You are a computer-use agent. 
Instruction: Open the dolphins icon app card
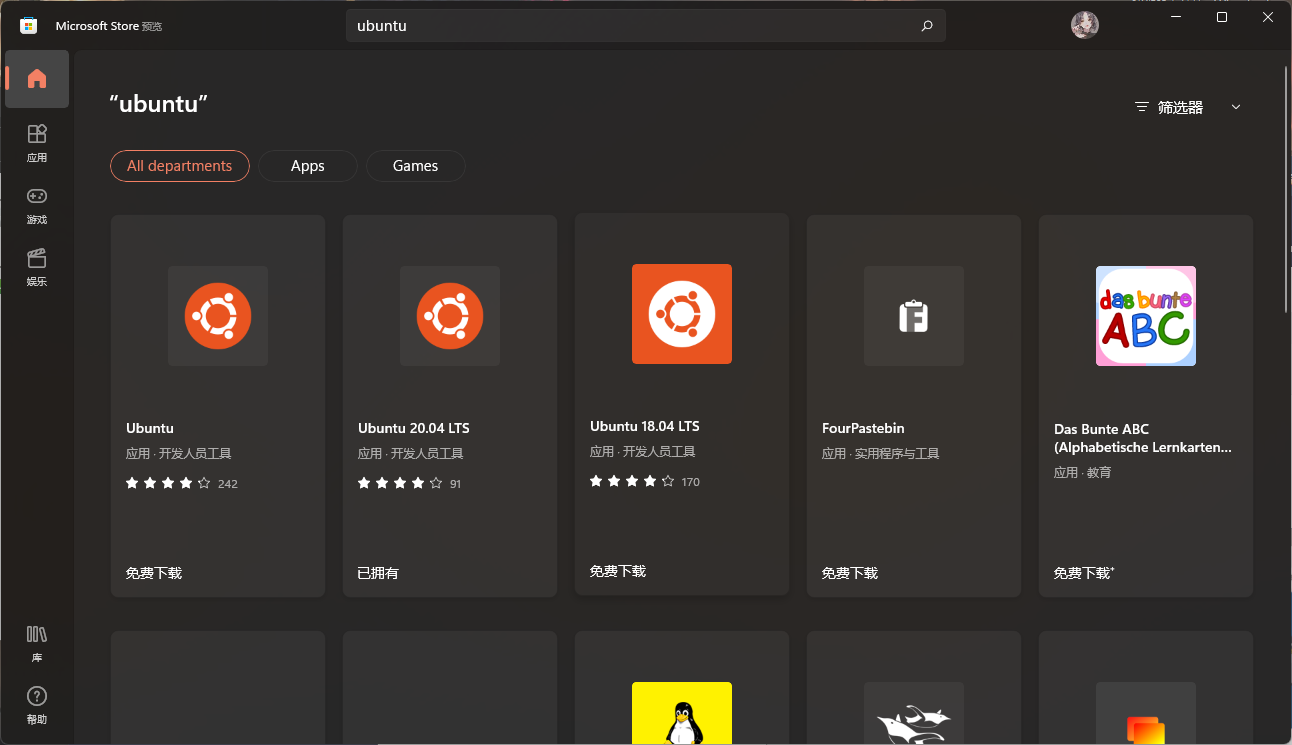point(914,688)
